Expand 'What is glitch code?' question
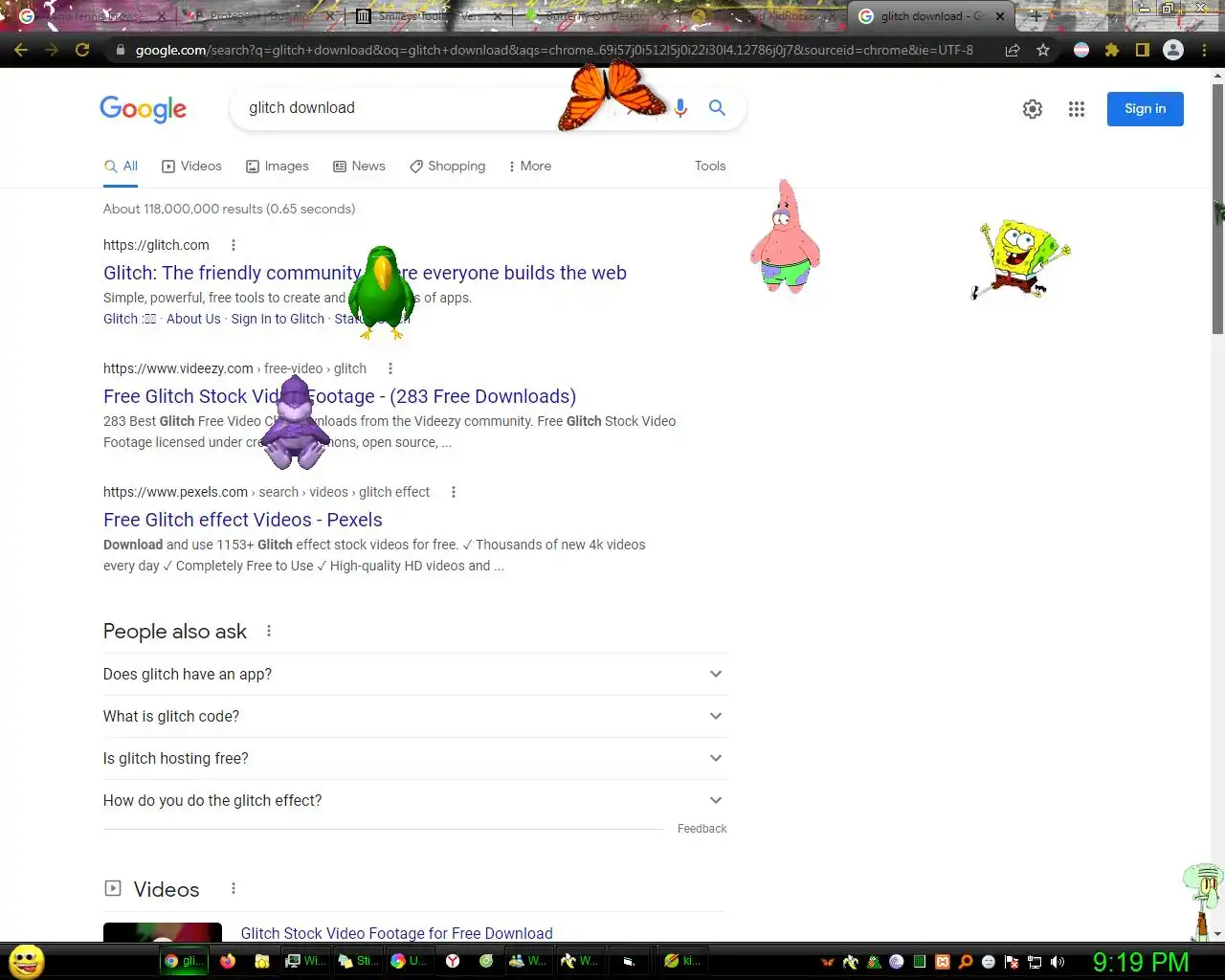The width and height of the screenshot is (1225, 980). (414, 716)
